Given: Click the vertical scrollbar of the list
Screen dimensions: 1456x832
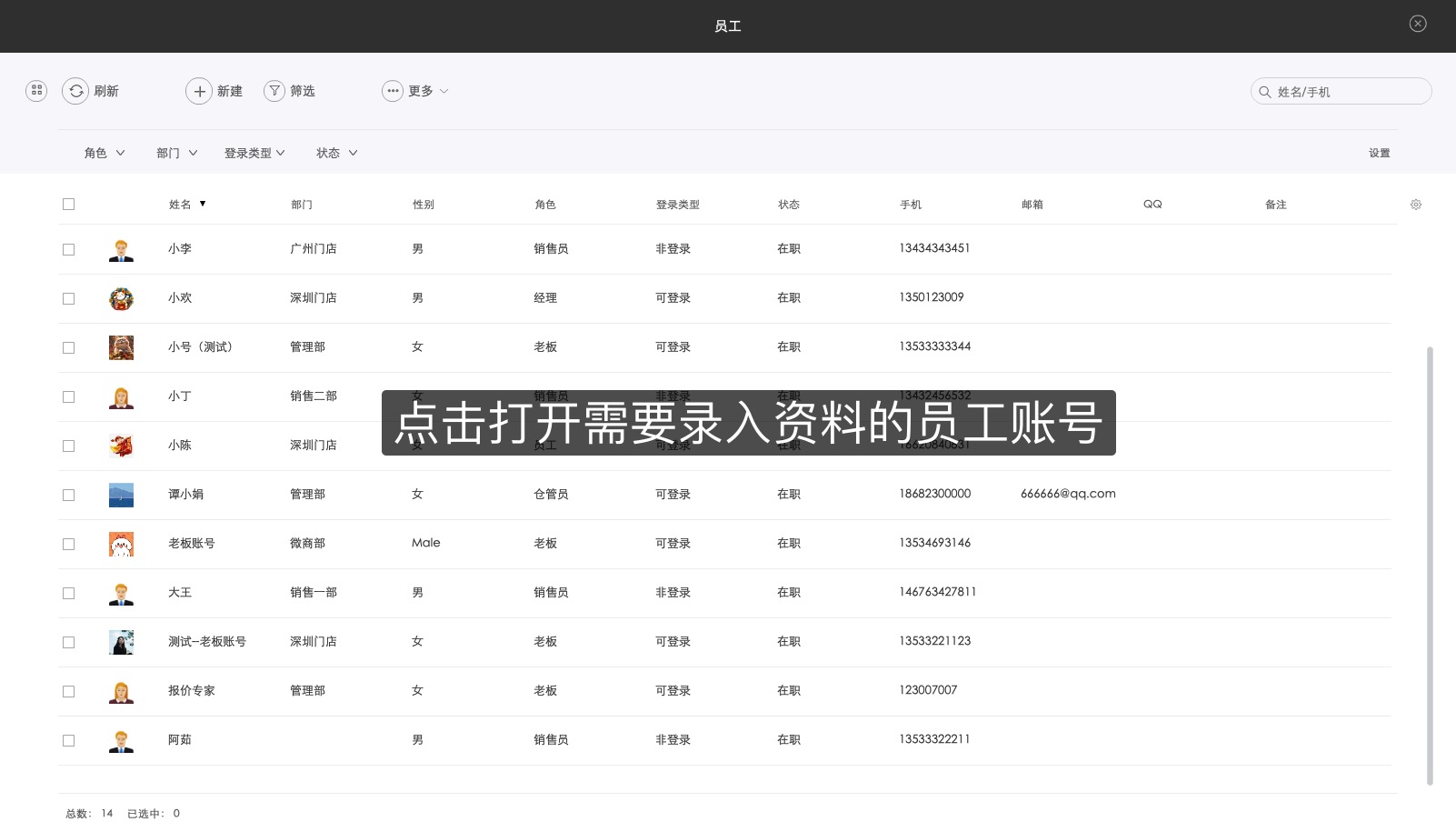Looking at the screenshot, I should pos(1431,566).
